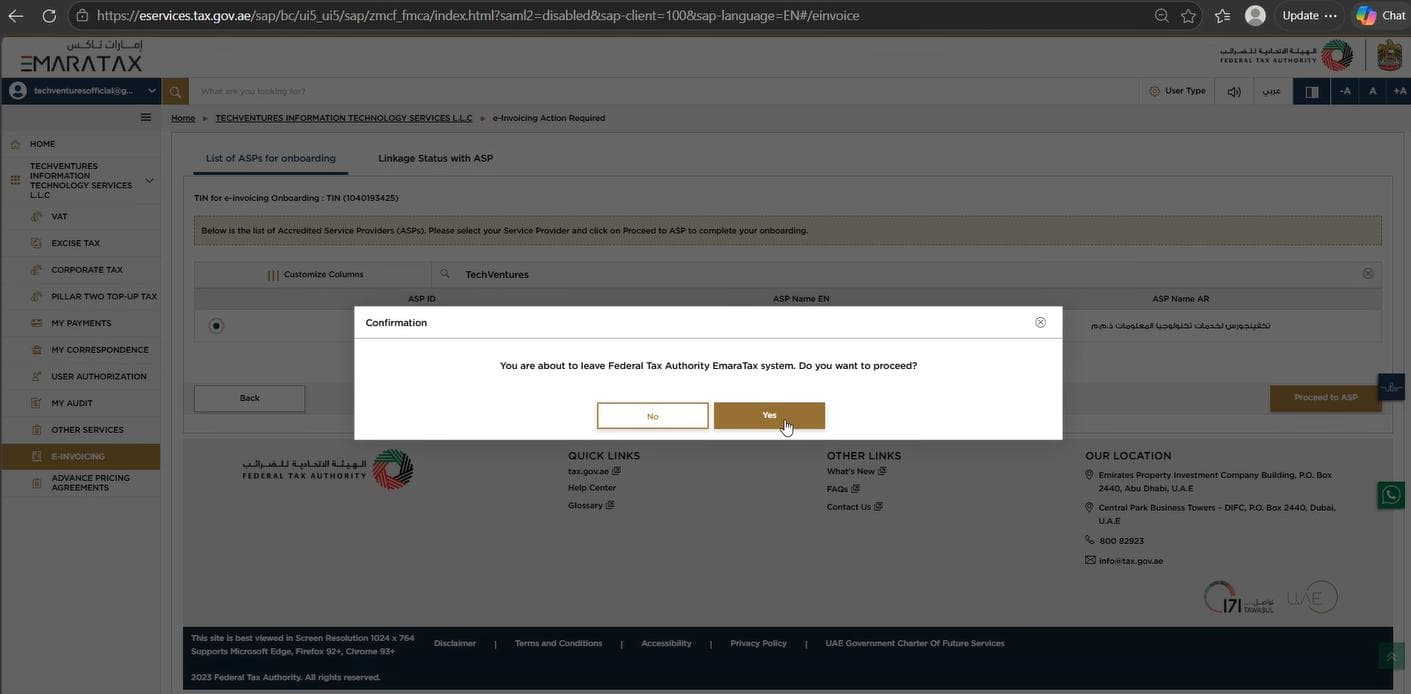
Task: Open Customize Columns
Action: pos(315,275)
